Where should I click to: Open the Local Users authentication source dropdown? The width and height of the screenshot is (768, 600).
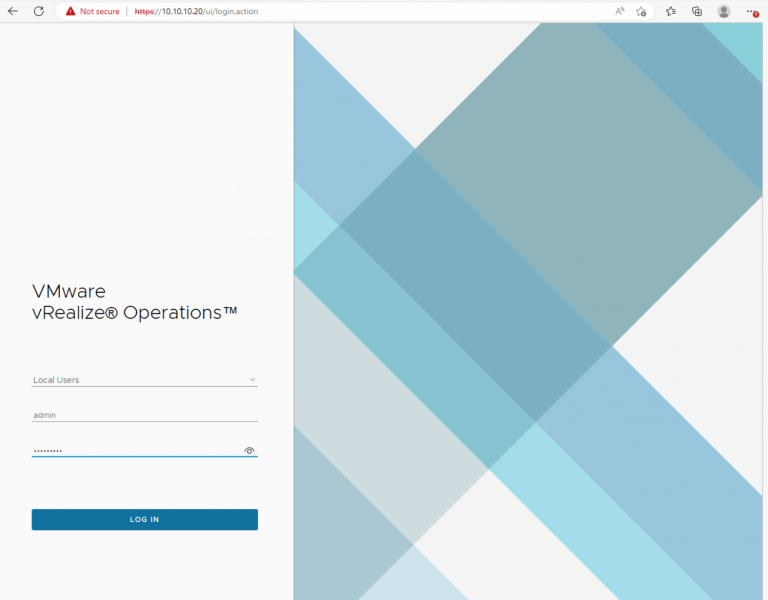[140, 380]
